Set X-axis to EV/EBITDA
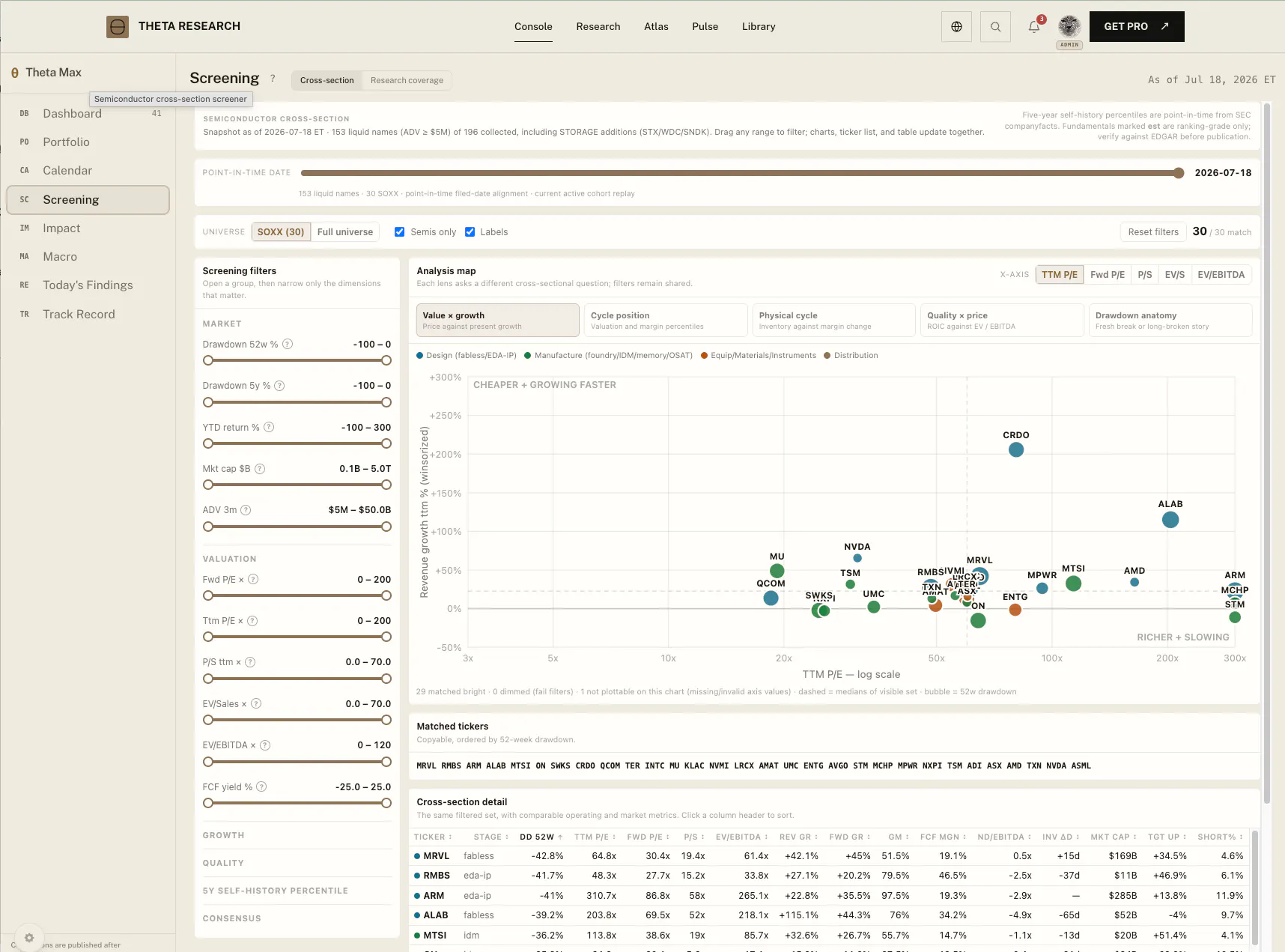This screenshot has height=952, width=1285. coord(1221,275)
